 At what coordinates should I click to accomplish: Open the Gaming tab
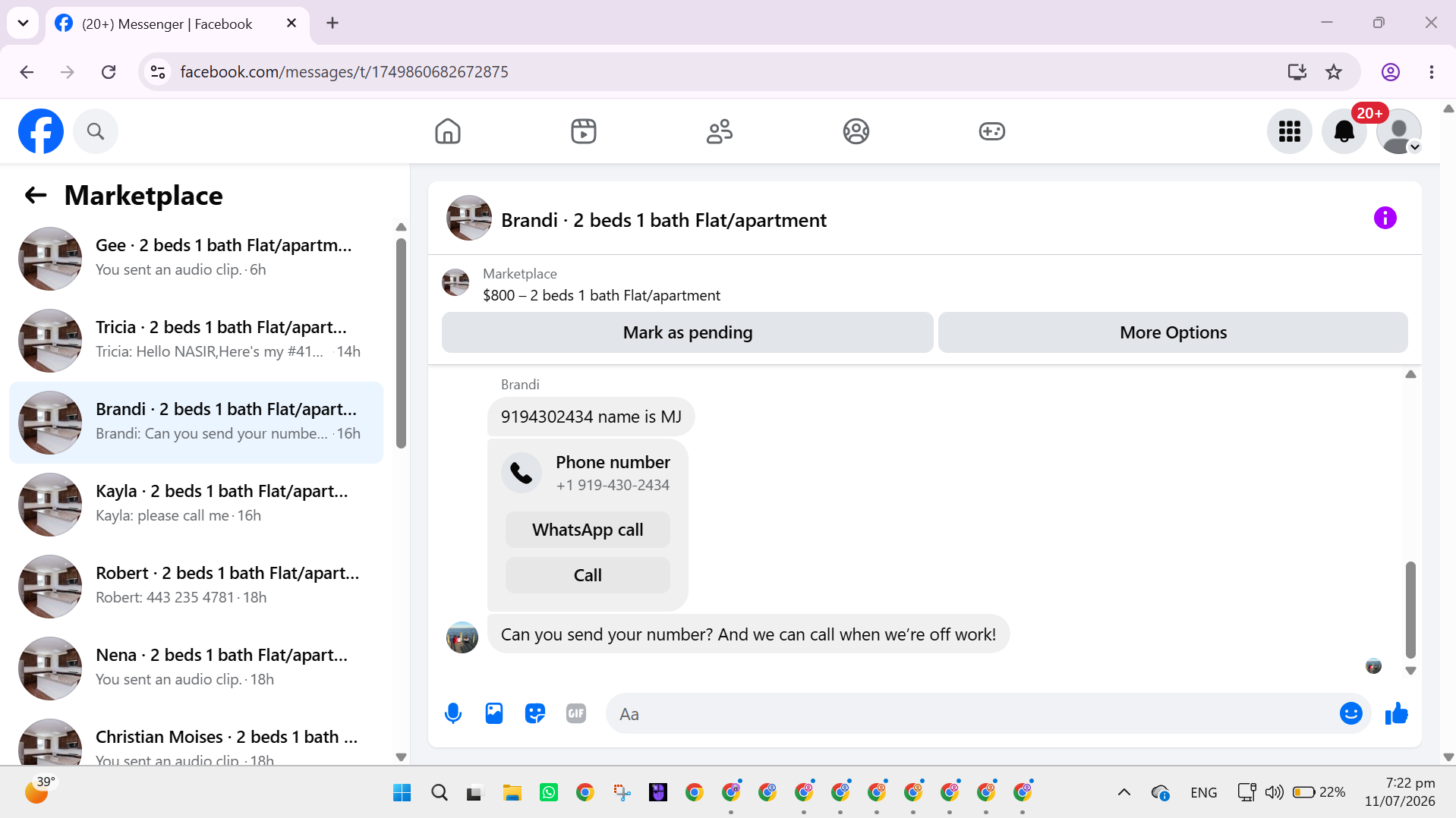(x=992, y=131)
